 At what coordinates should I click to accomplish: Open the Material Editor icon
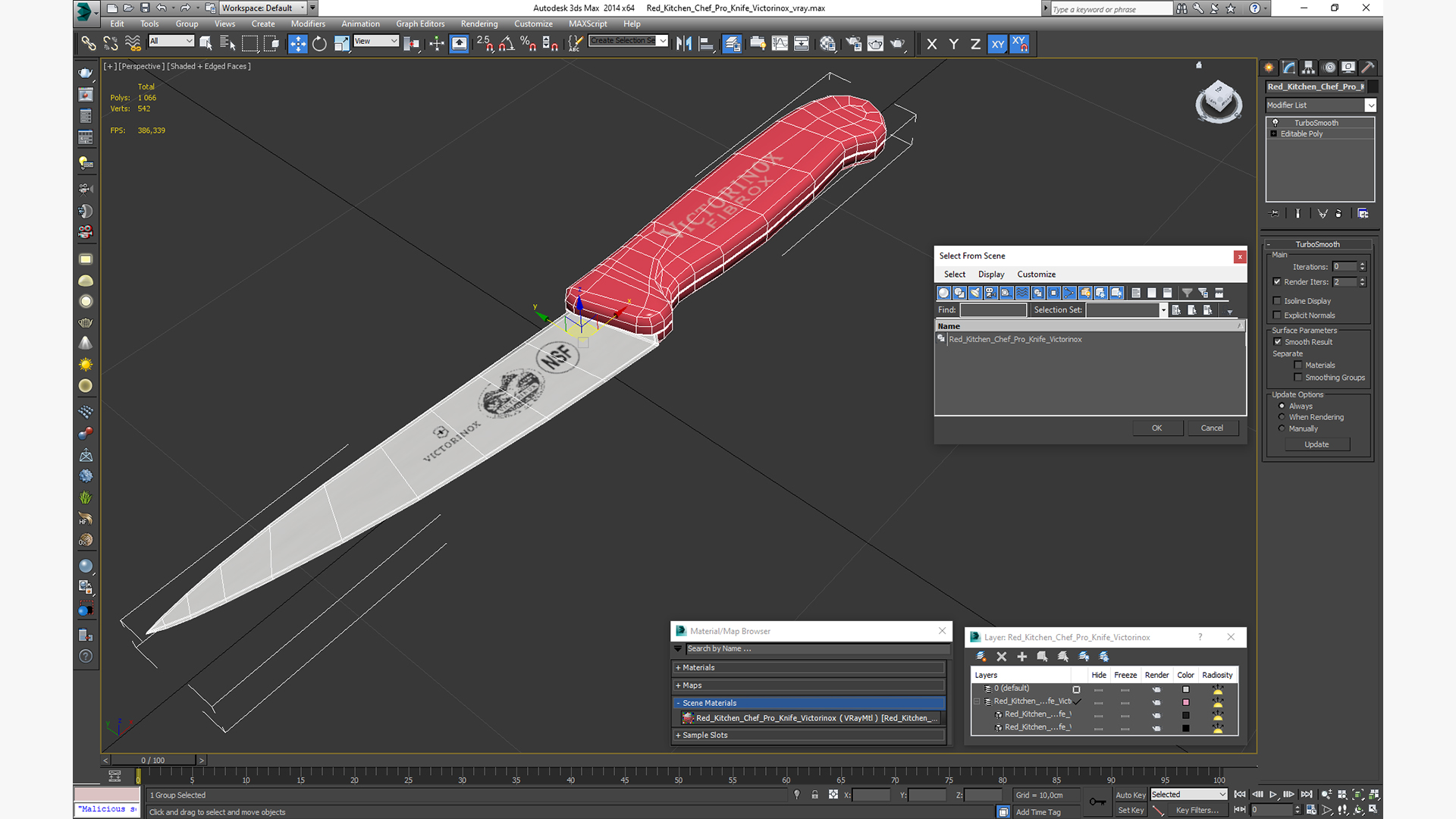827,44
